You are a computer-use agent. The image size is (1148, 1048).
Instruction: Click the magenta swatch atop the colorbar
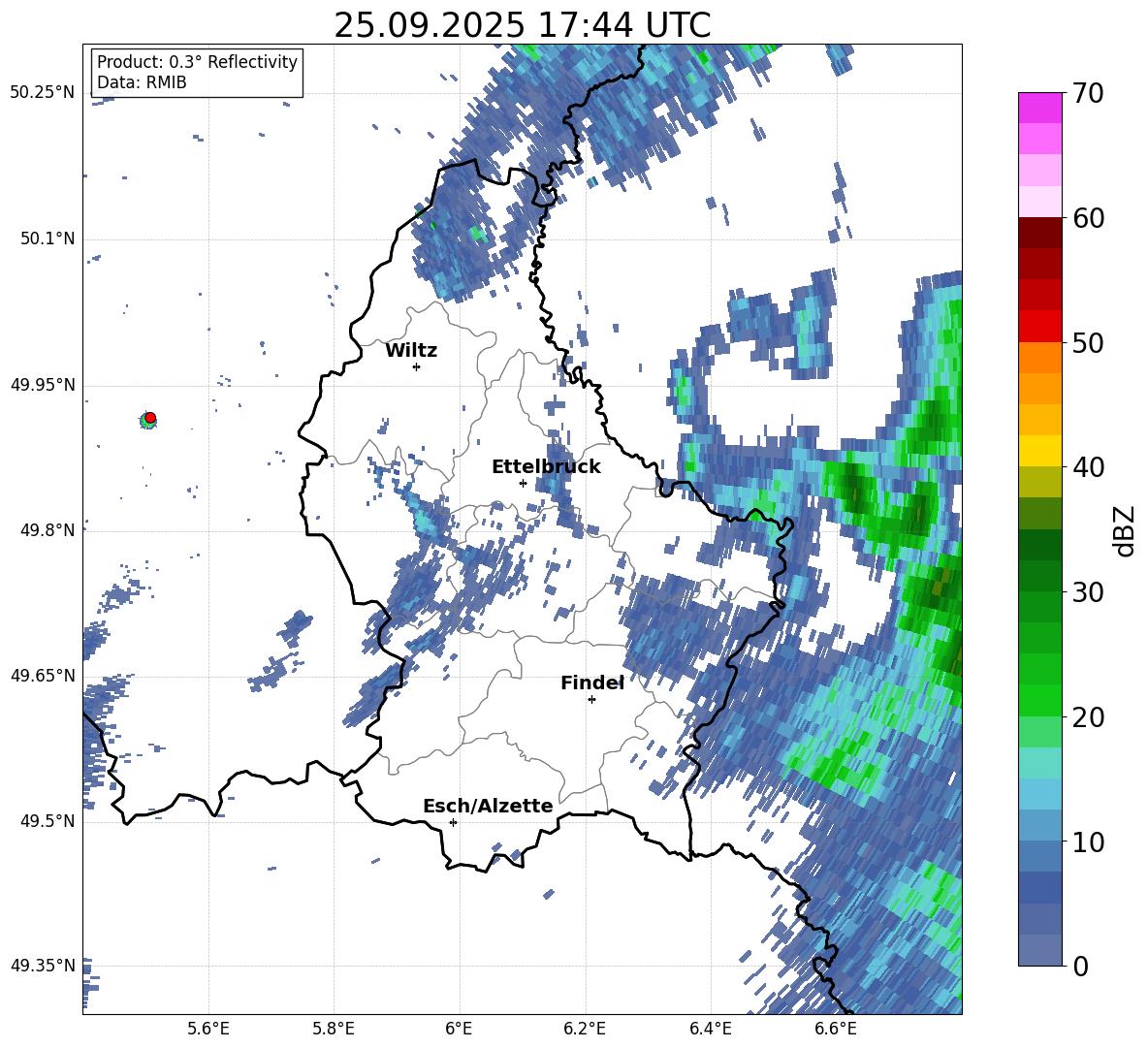pyautogui.click(x=1039, y=108)
